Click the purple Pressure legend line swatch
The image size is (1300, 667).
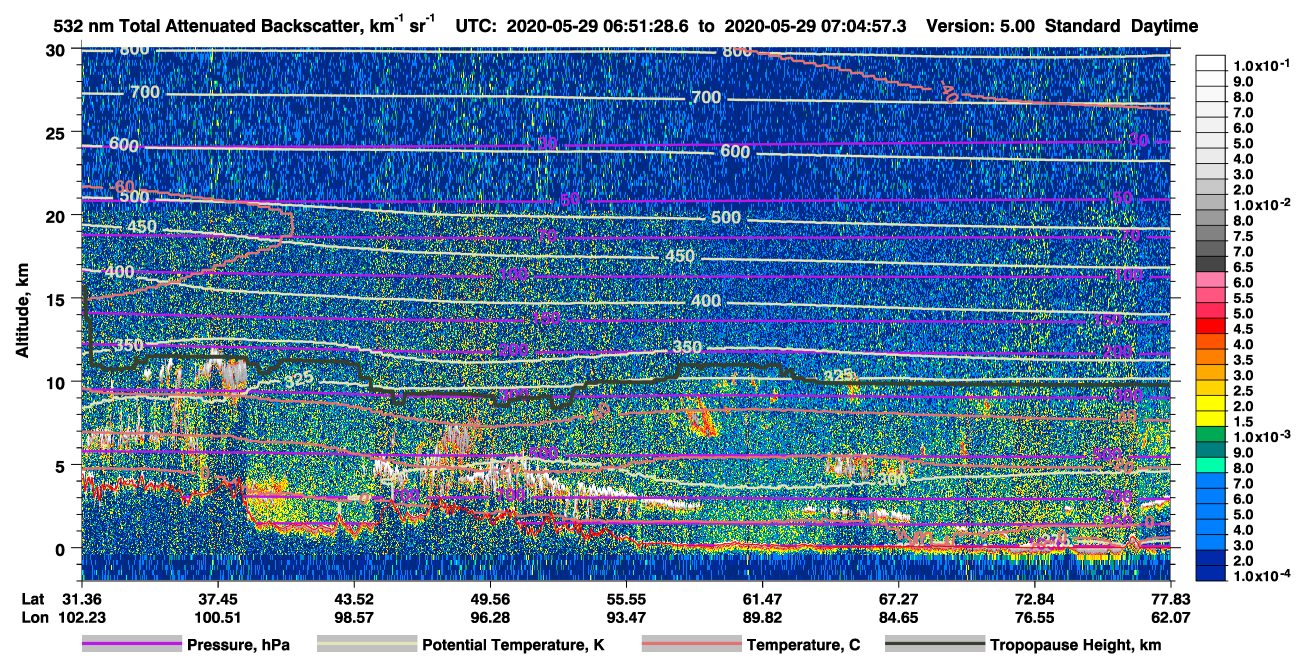[130, 645]
